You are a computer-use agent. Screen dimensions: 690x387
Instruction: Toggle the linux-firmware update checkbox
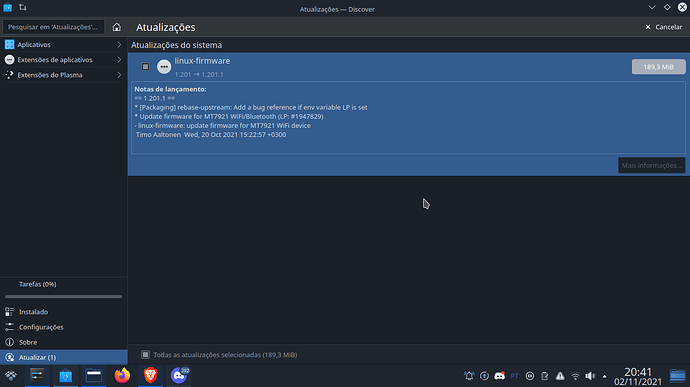coord(145,66)
